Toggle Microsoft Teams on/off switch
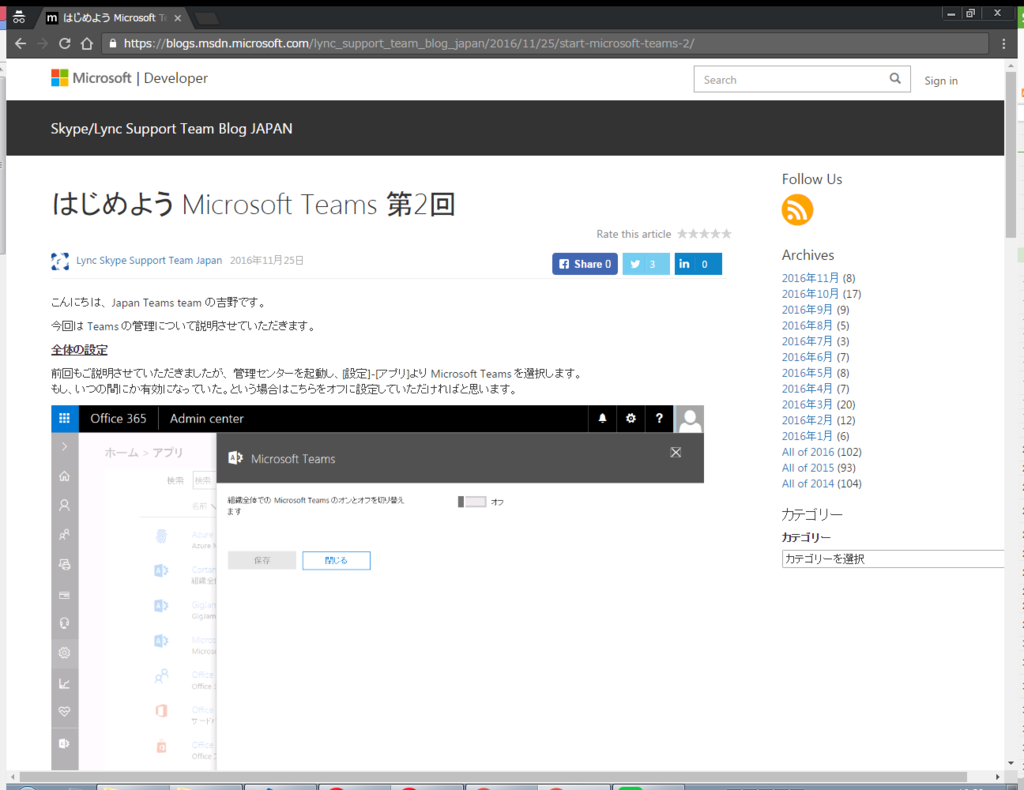This screenshot has height=790, width=1024. (x=472, y=501)
